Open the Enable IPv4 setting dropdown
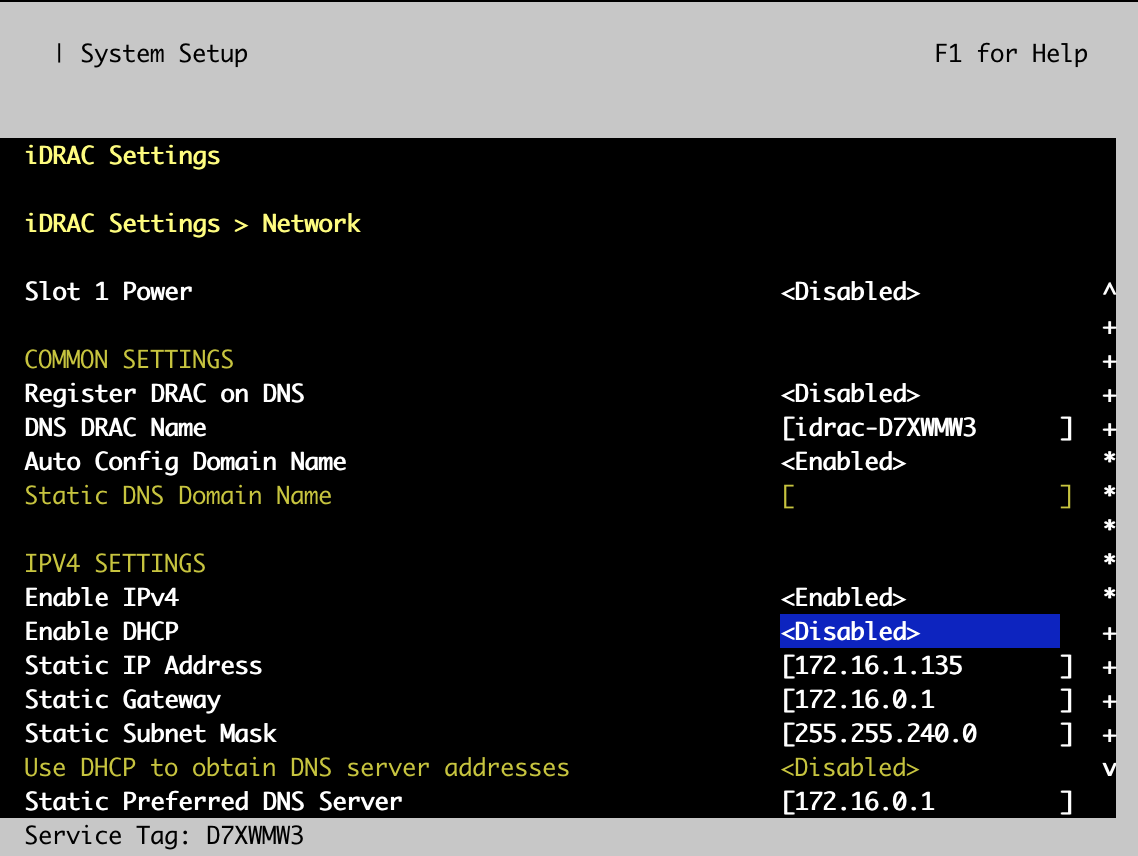This screenshot has width=1138, height=856. coord(843,597)
